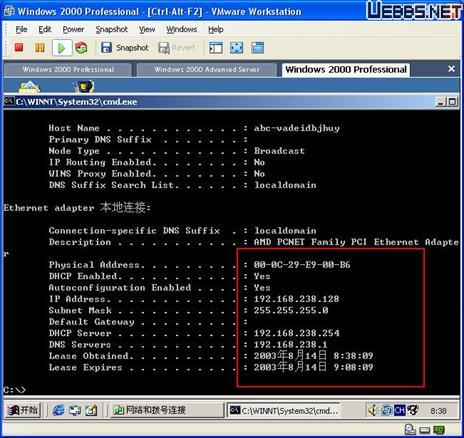Maximize the cmd.exe window

click(452, 102)
